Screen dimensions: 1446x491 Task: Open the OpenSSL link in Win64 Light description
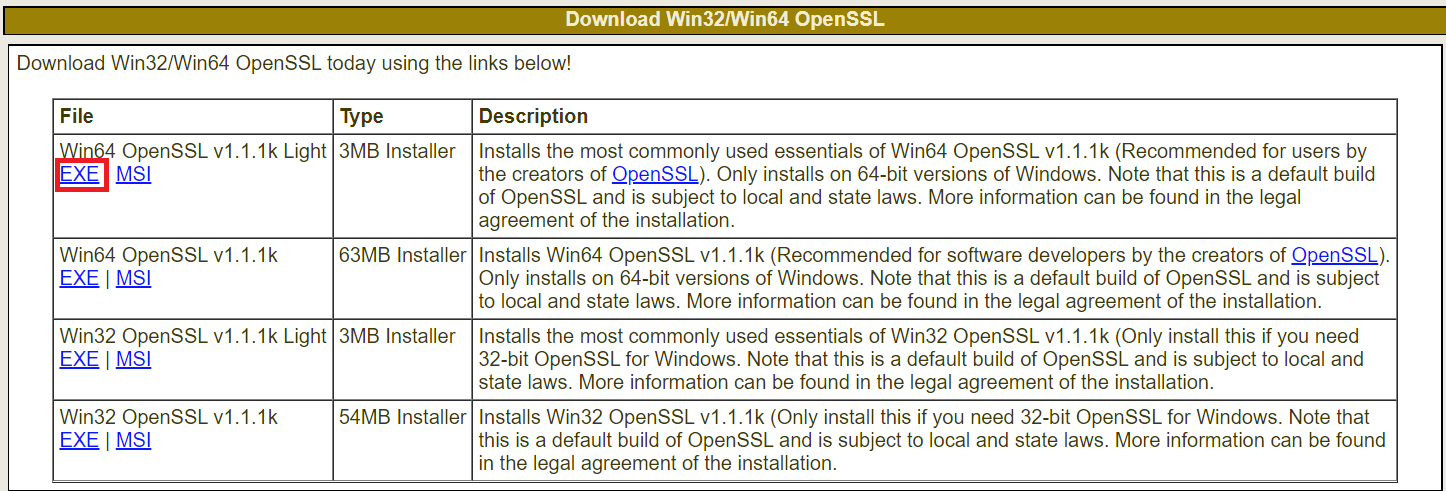coord(655,174)
